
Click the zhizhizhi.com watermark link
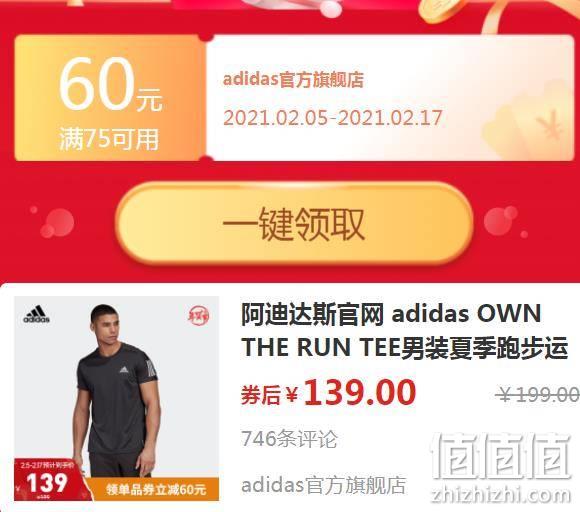click(500, 495)
